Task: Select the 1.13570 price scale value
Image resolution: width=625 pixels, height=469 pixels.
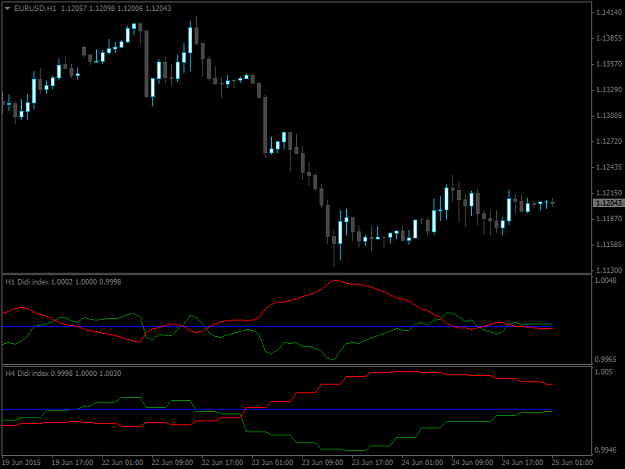Action: click(x=609, y=64)
